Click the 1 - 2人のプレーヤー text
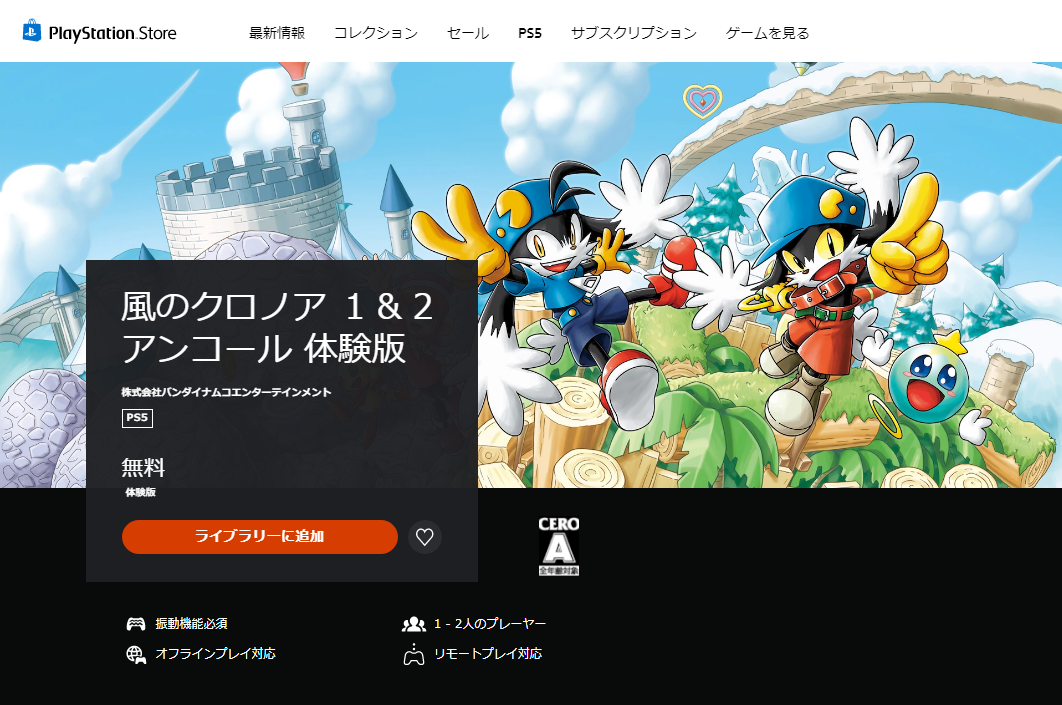 (490, 623)
